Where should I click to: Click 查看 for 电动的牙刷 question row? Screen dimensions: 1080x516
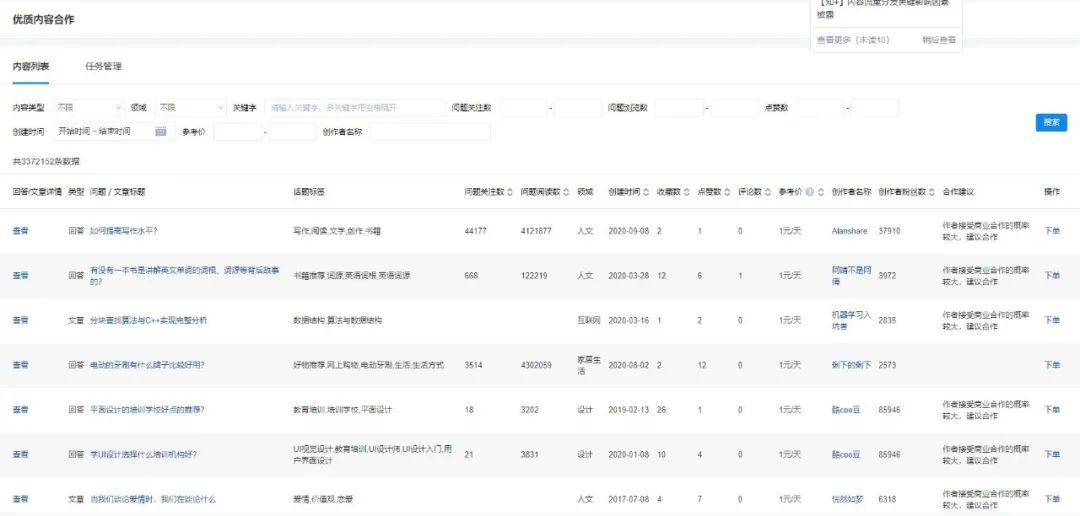click(x=21, y=365)
